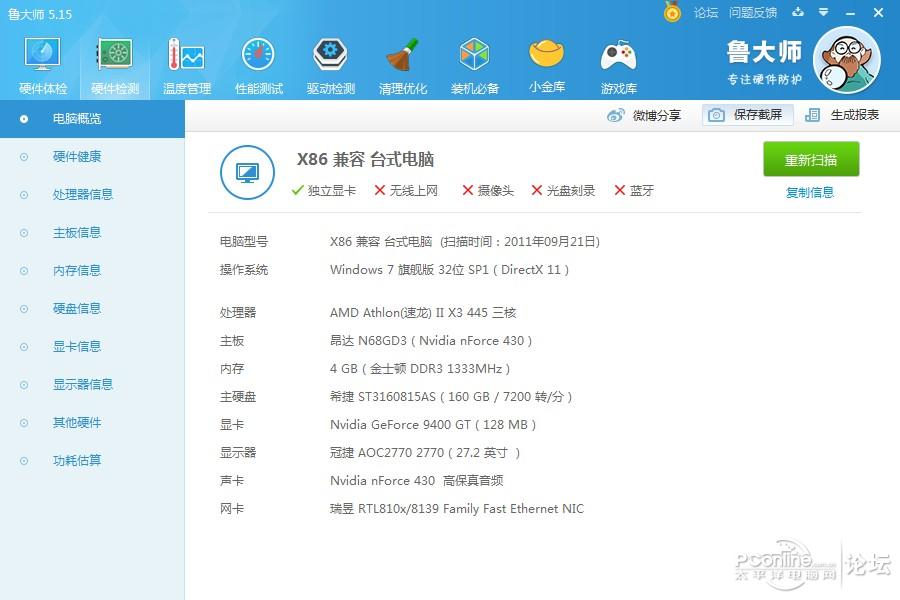Select the Nvidia GeForce 9400 GT text

(433, 425)
